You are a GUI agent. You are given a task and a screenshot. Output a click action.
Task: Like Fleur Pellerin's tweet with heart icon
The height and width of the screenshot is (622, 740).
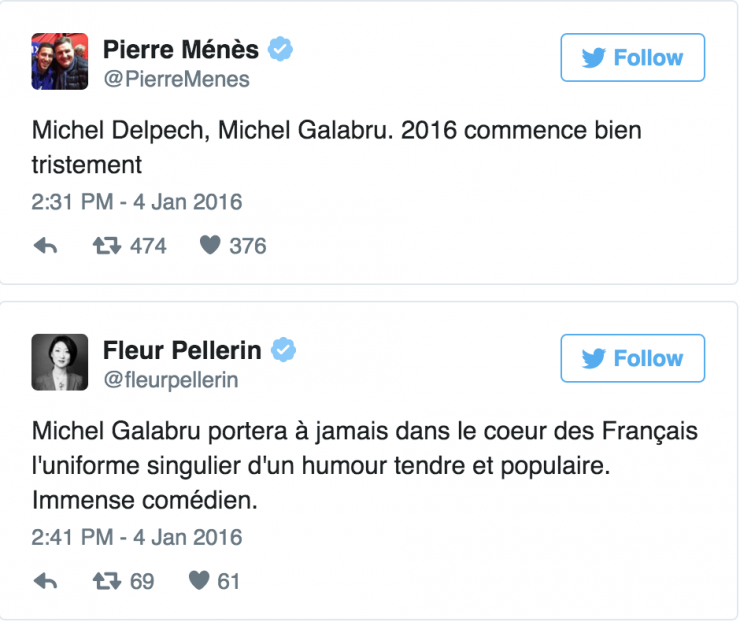[197, 581]
